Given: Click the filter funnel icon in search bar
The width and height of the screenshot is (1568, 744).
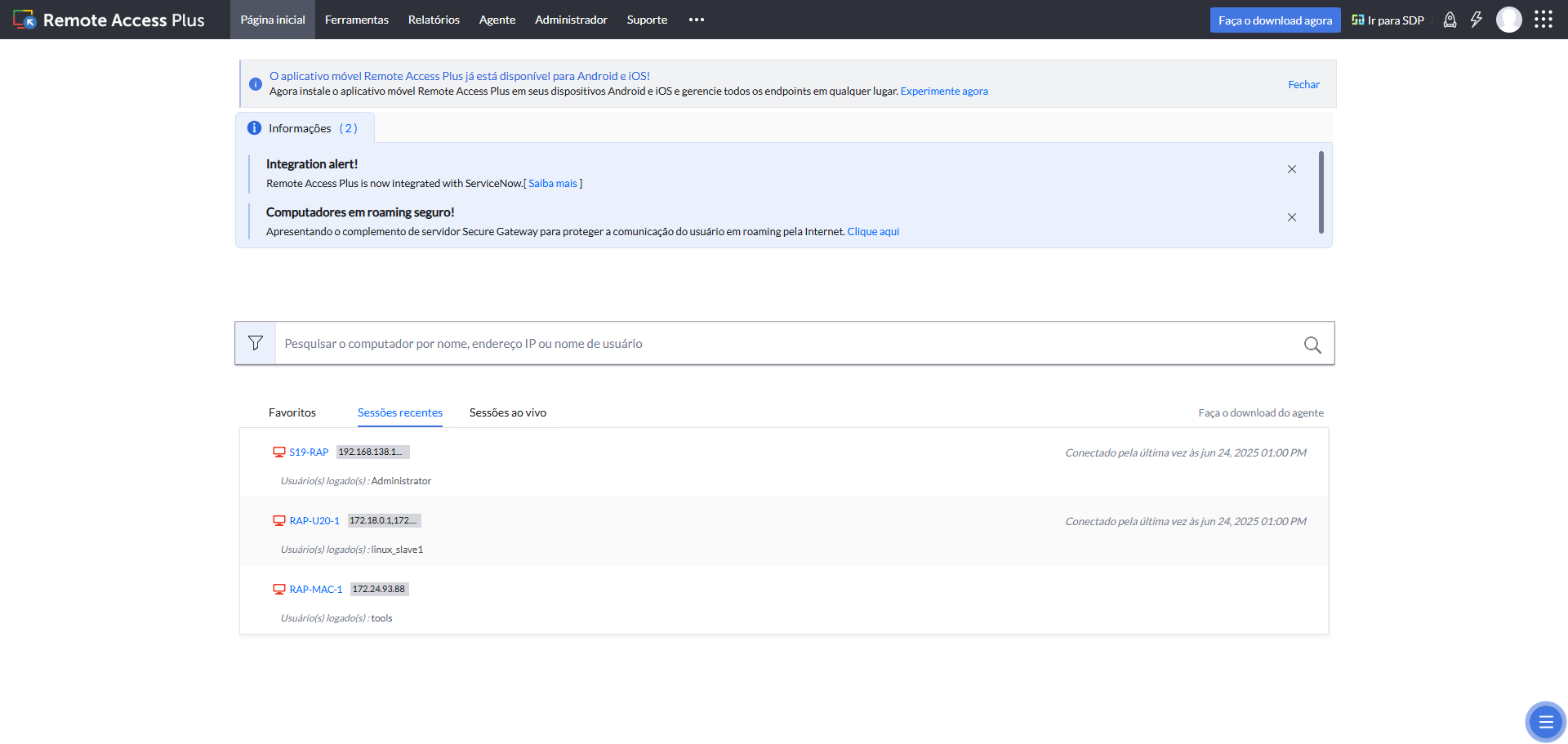Looking at the screenshot, I should [x=256, y=343].
